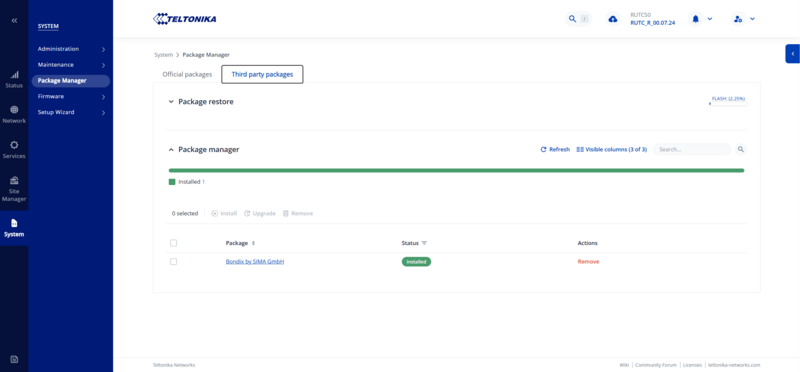Open the user menu dropdown chevron
Image resolution: width=800 pixels, height=372 pixels.
pos(752,19)
